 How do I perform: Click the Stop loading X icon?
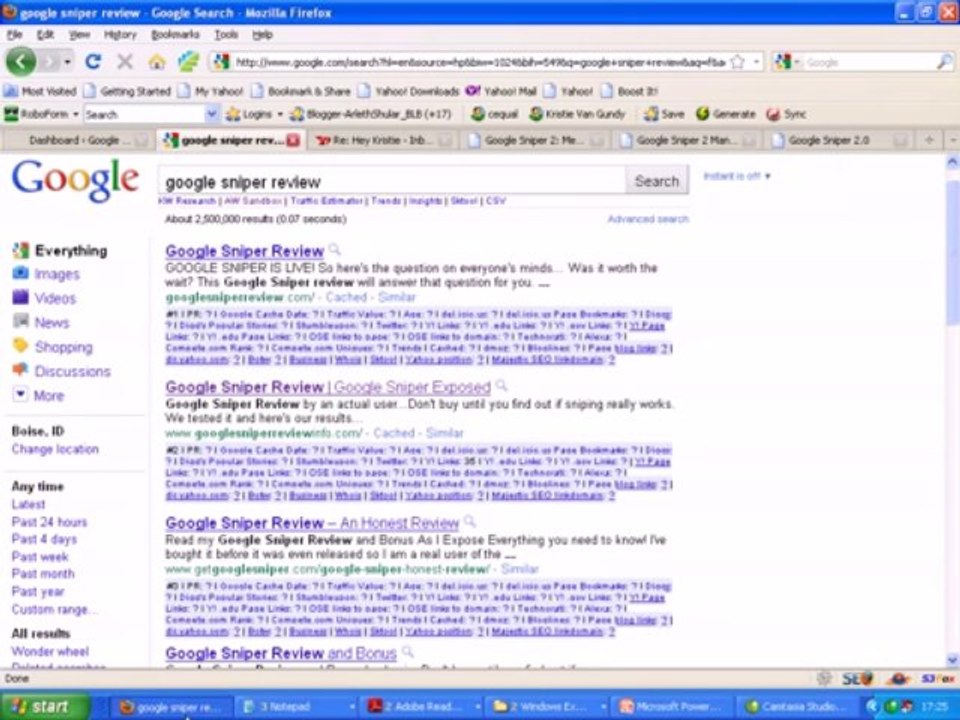(125, 61)
